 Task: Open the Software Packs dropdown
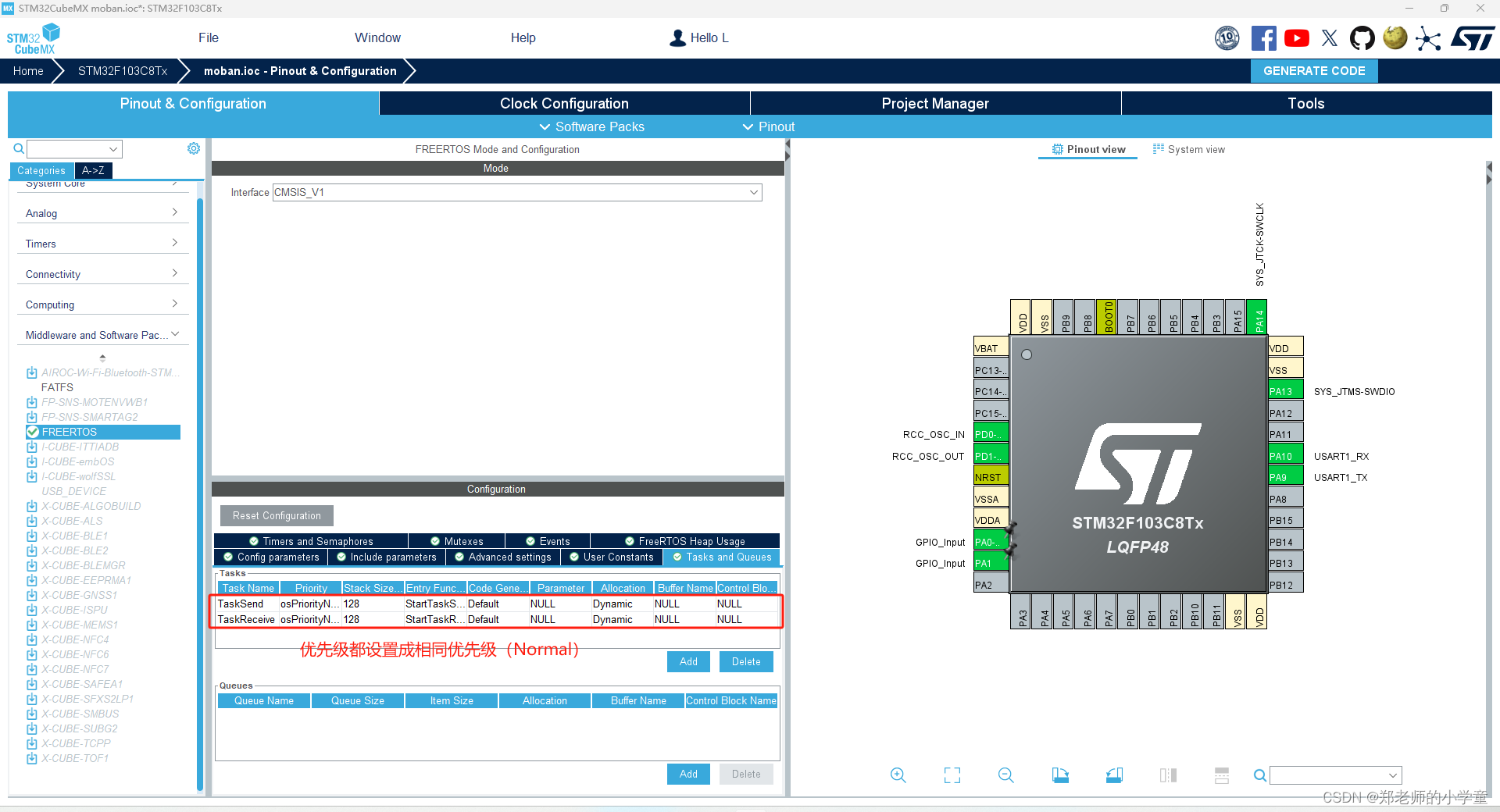coord(592,126)
